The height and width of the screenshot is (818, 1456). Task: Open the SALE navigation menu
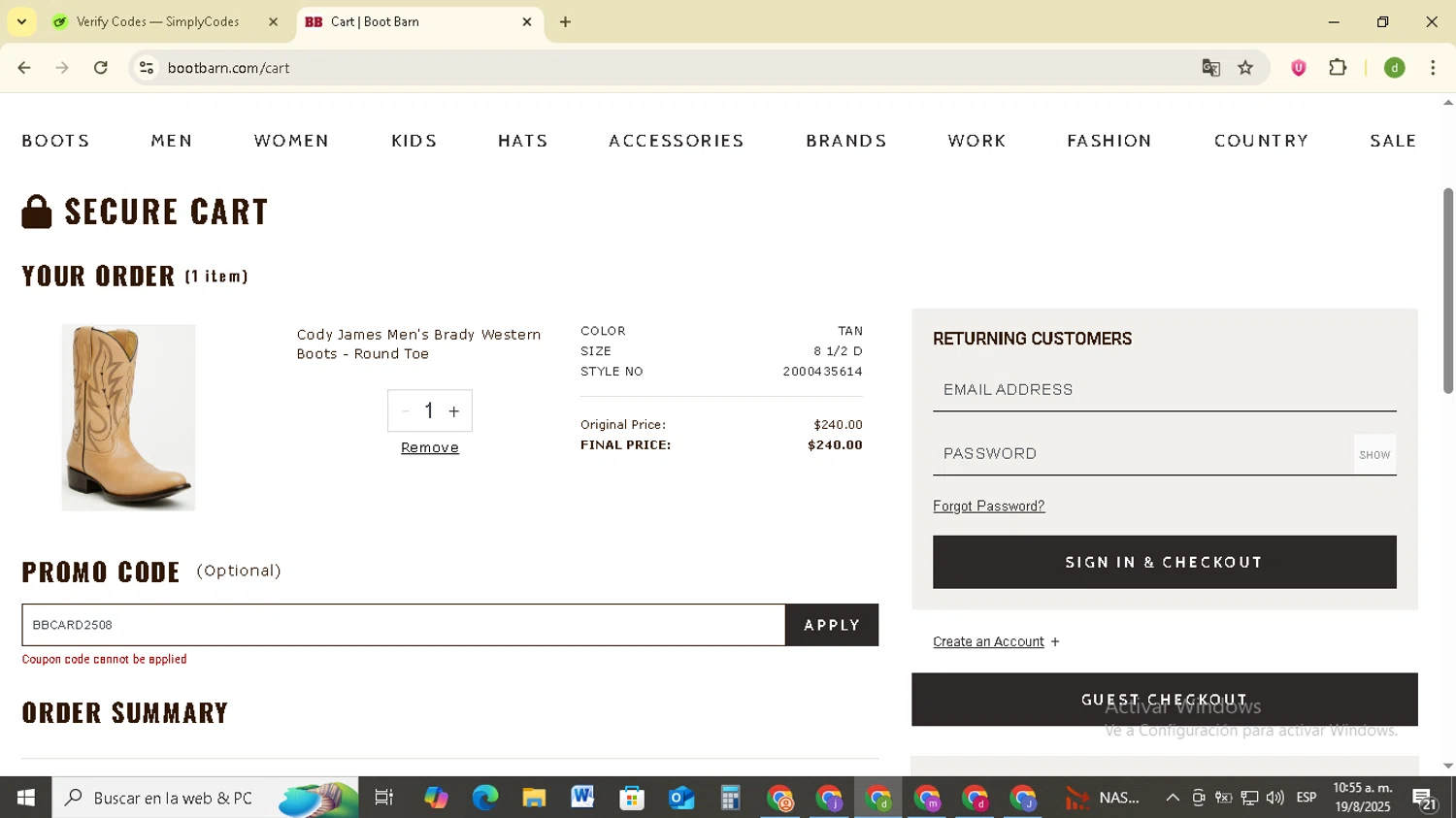1393,141
